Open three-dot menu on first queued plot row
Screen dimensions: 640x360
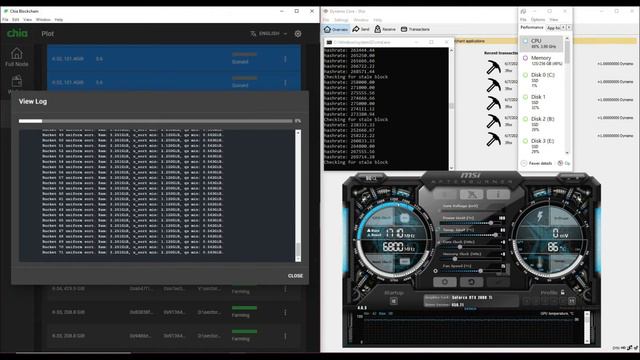coord(285,59)
